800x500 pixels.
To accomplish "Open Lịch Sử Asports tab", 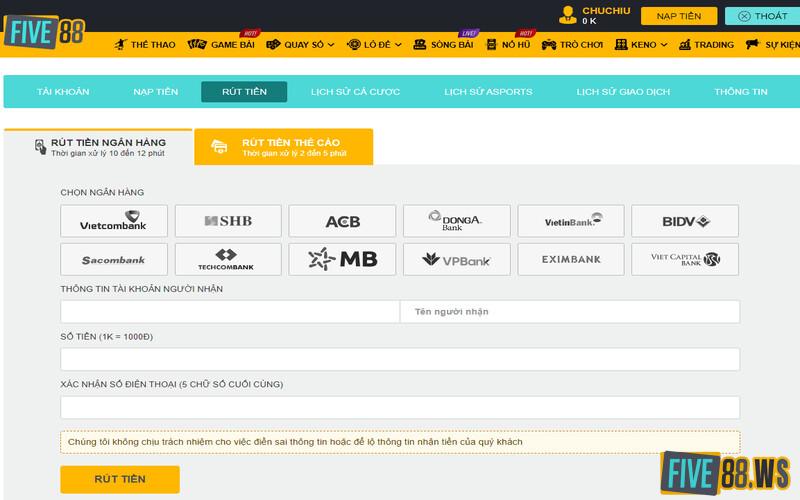I will [488, 92].
